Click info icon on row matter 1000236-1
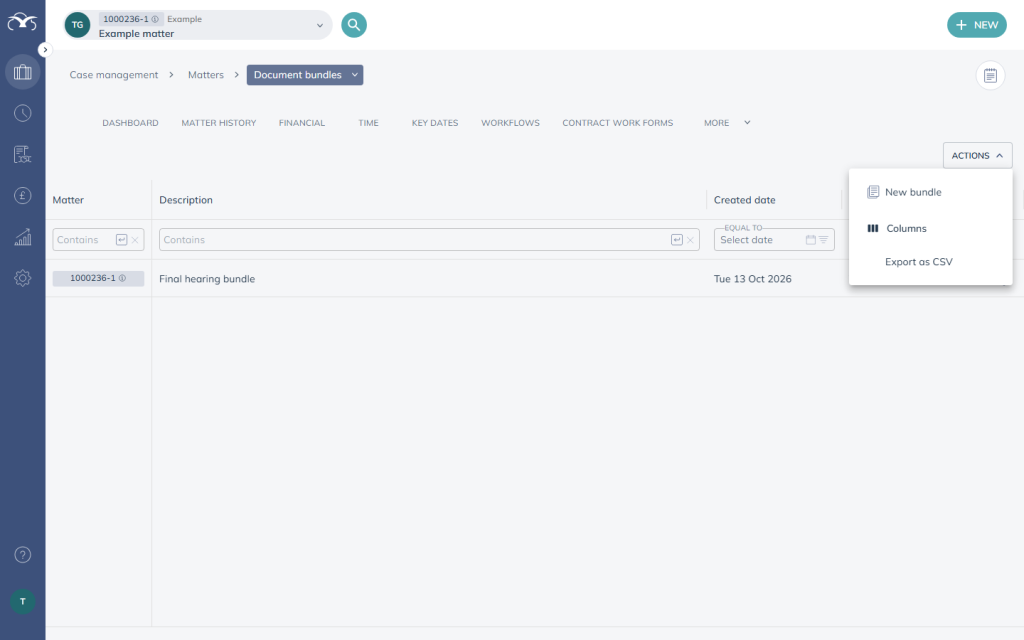Viewport: 1024px width, 640px height. pyautogui.click(x=122, y=278)
